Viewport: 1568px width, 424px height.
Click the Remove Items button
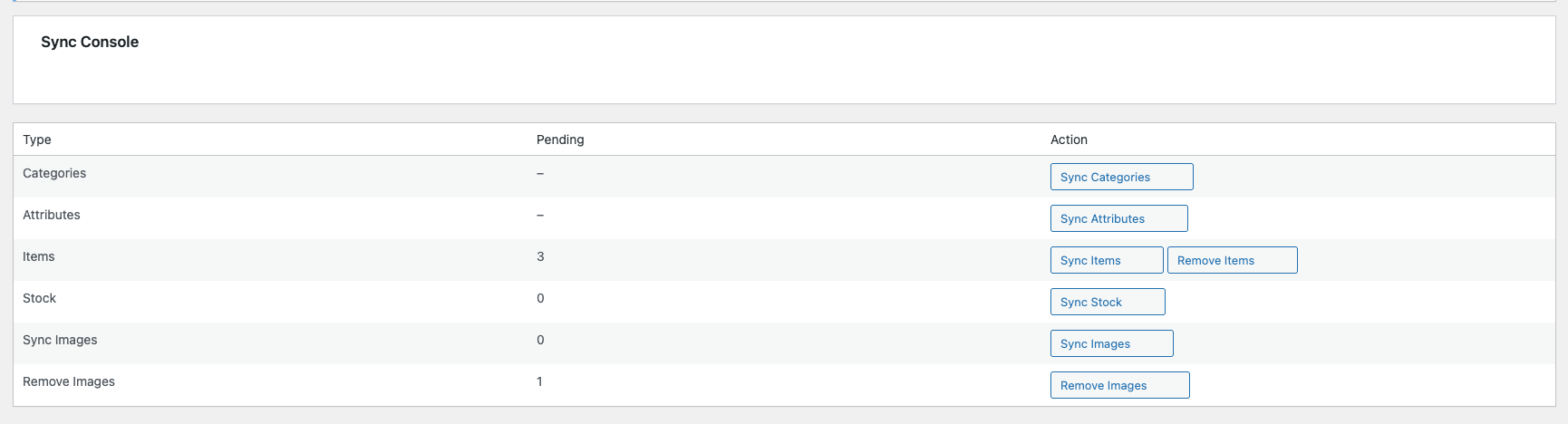click(x=1232, y=260)
